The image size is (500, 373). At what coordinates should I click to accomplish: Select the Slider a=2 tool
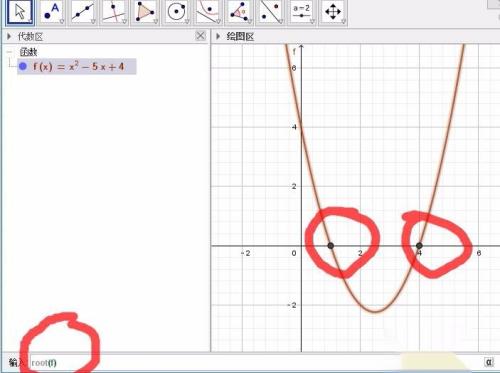[301, 12]
